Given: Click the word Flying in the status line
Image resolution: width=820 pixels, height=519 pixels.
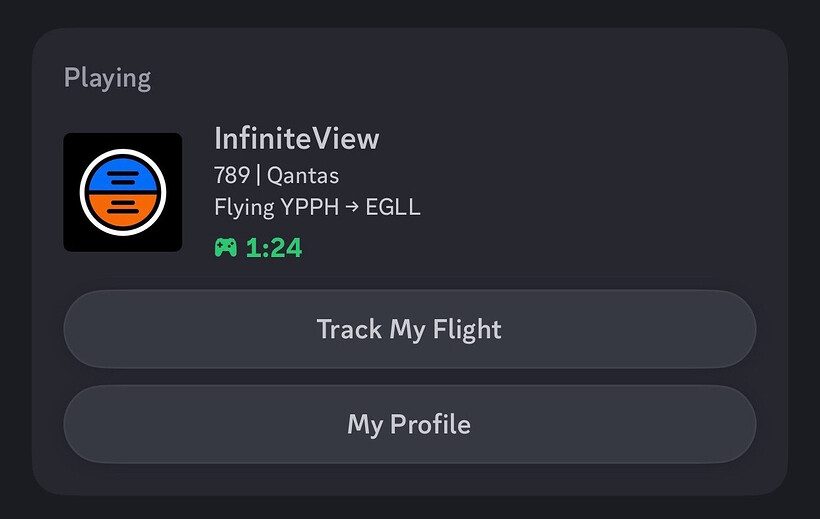Looking at the screenshot, I should [x=244, y=208].
